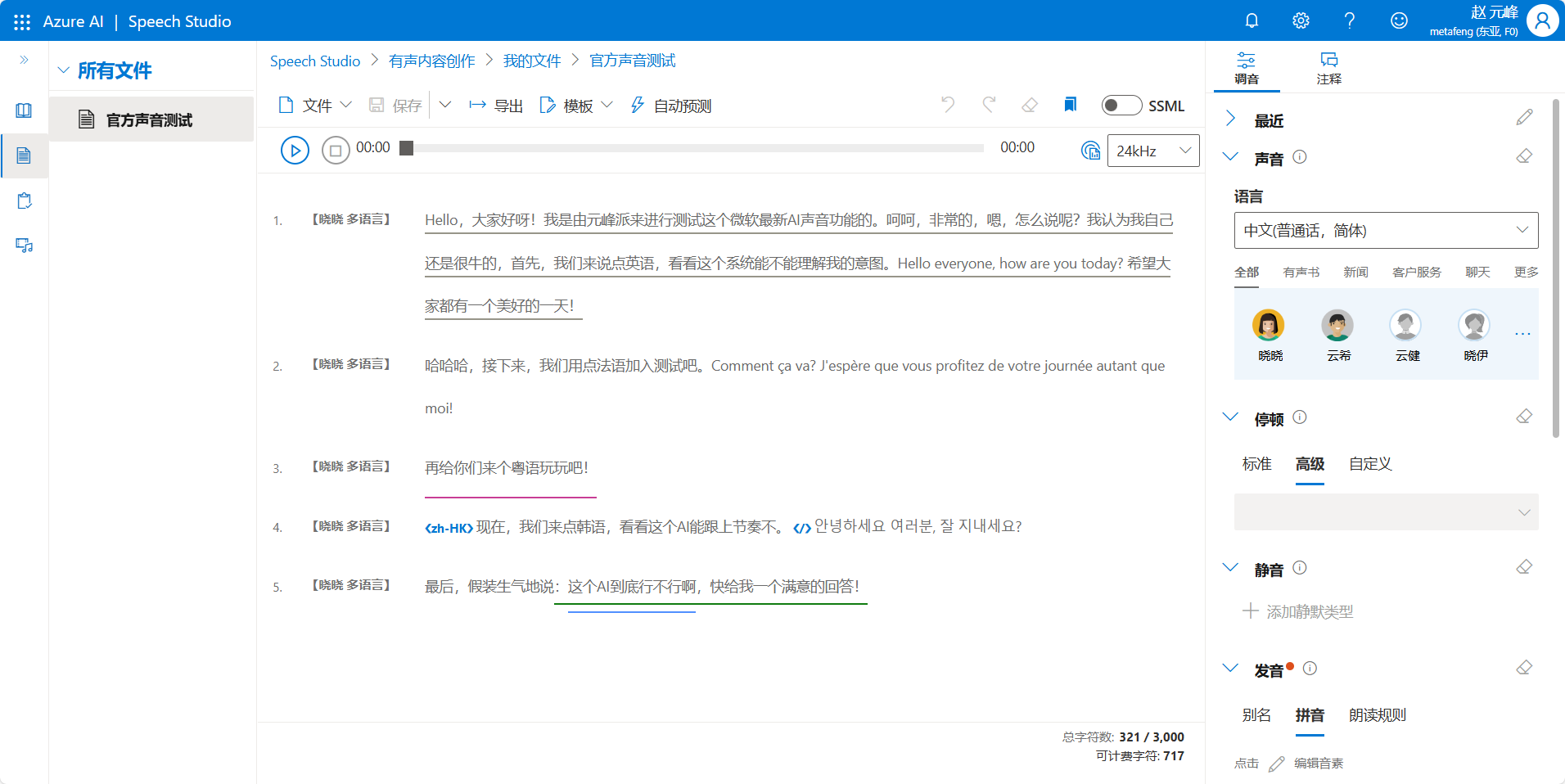Show info for 声音 section
The image size is (1565, 784).
(x=1300, y=157)
